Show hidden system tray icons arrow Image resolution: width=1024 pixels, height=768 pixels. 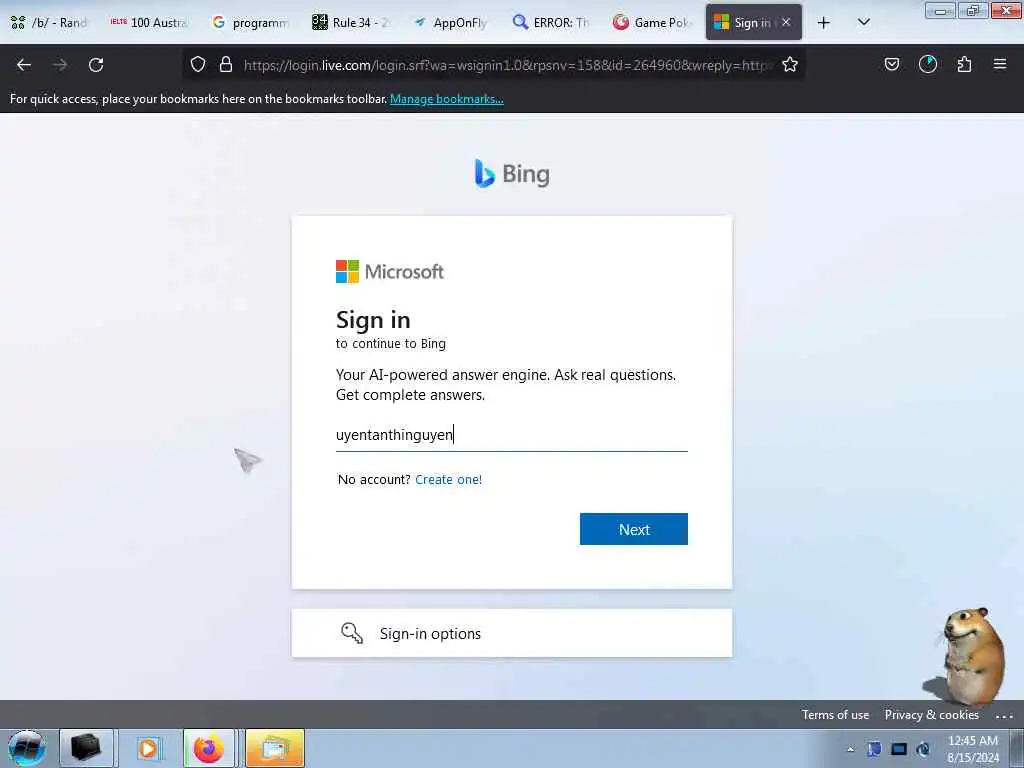click(850, 749)
